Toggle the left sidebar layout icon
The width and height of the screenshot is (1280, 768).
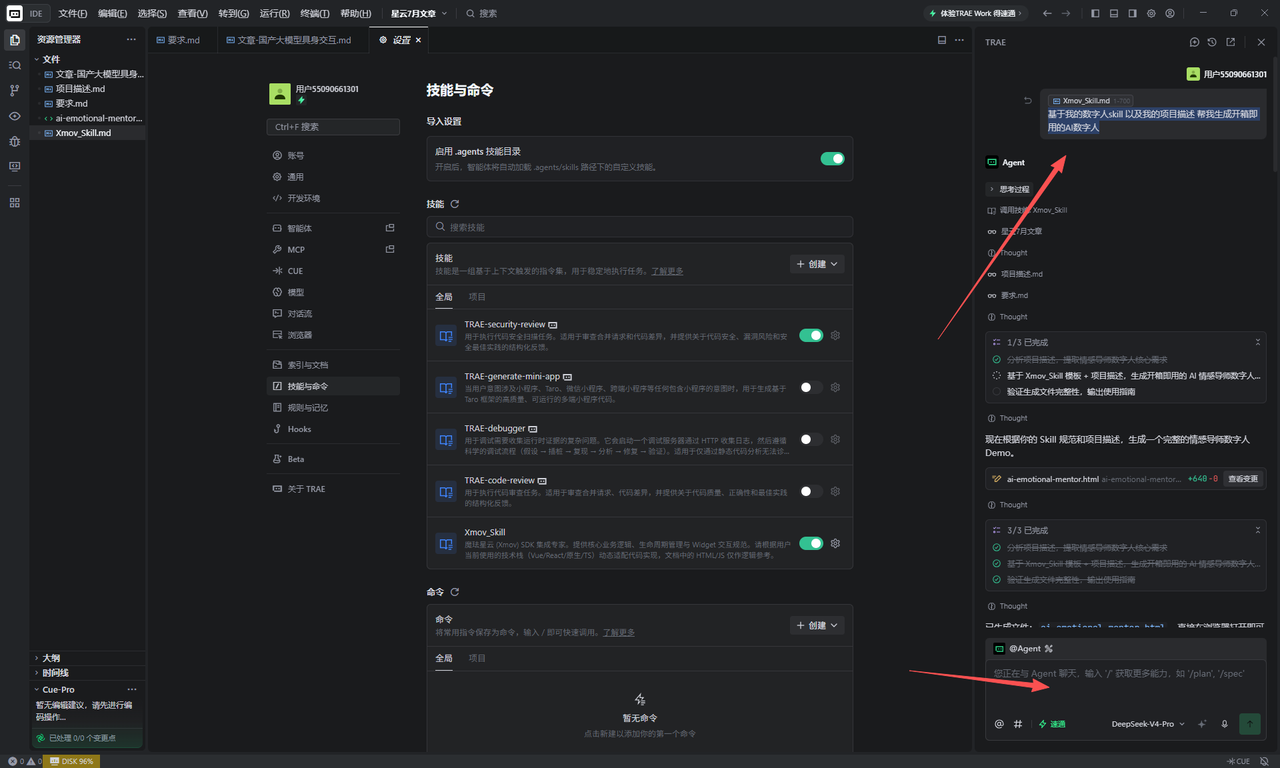click(1095, 14)
